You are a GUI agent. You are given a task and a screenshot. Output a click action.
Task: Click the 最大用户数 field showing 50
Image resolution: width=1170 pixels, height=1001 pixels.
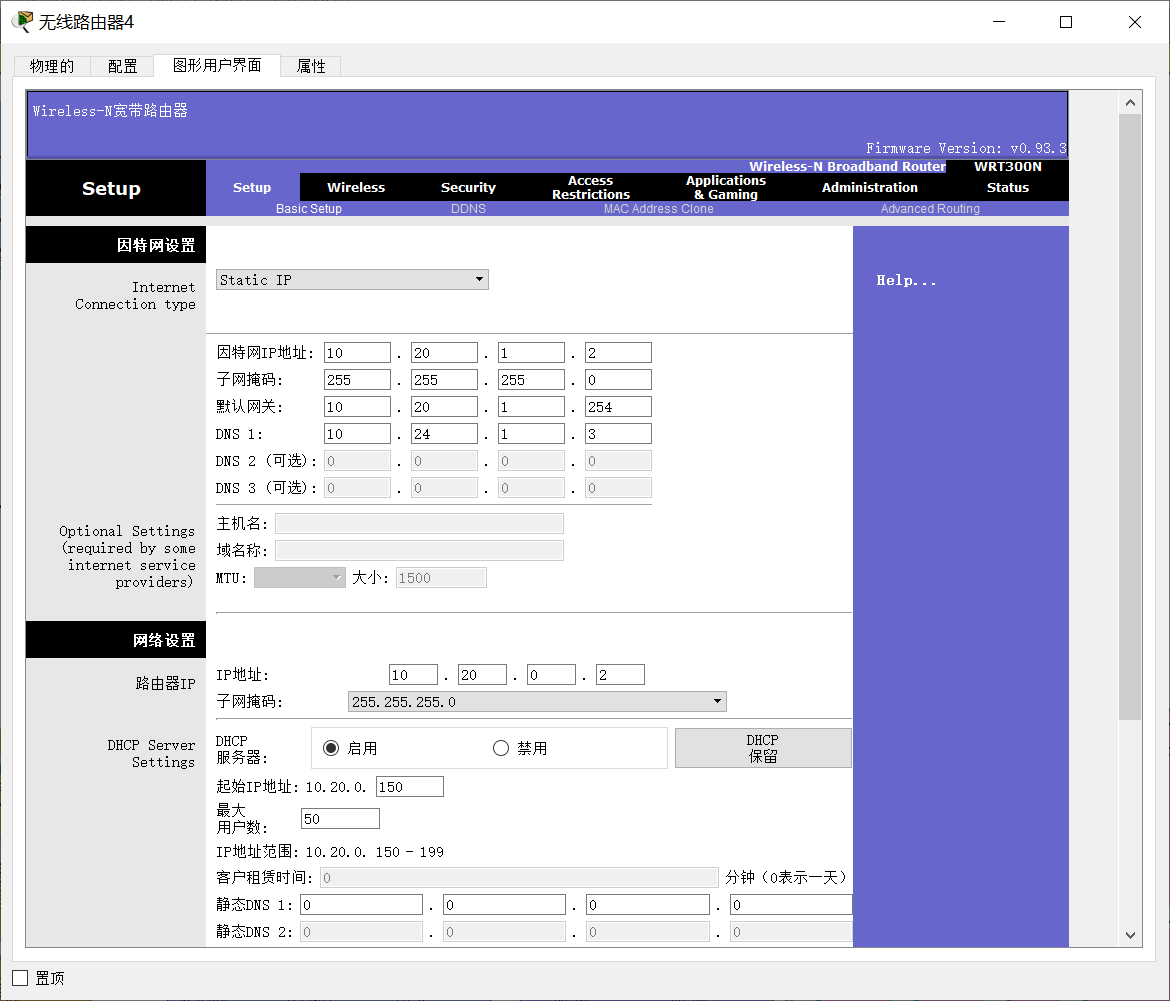coord(340,818)
